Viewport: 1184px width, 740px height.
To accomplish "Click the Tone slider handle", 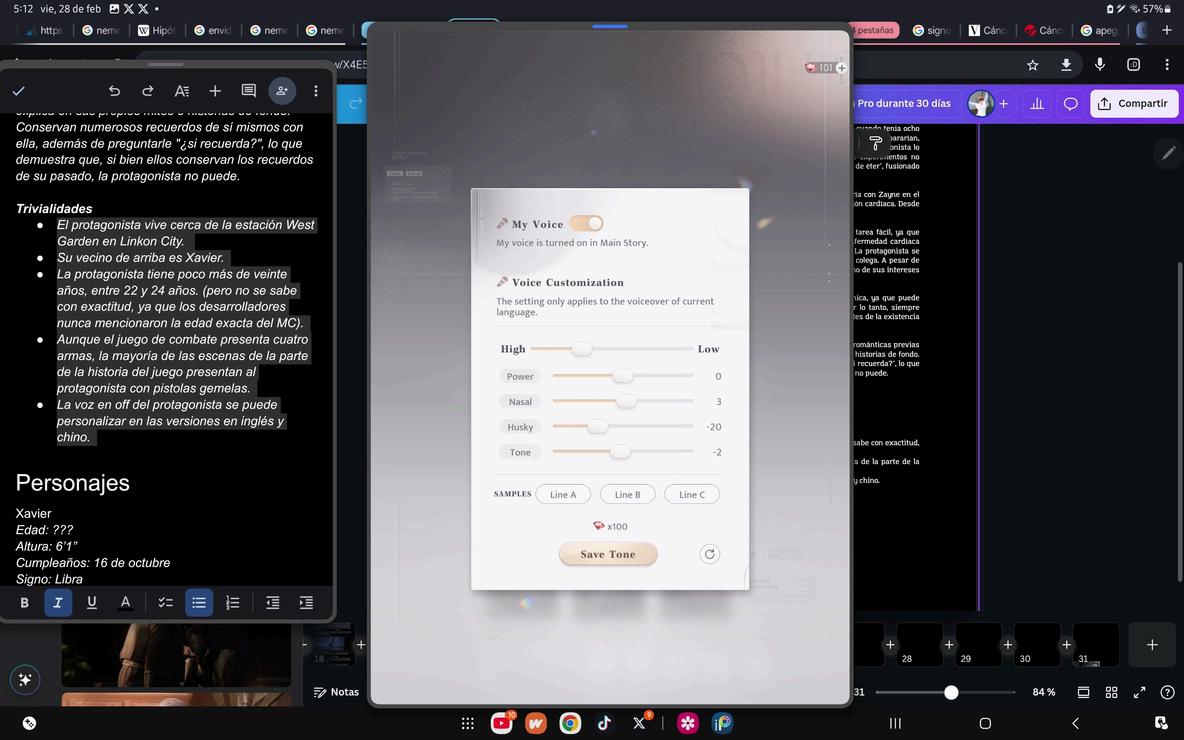I will coord(620,452).
